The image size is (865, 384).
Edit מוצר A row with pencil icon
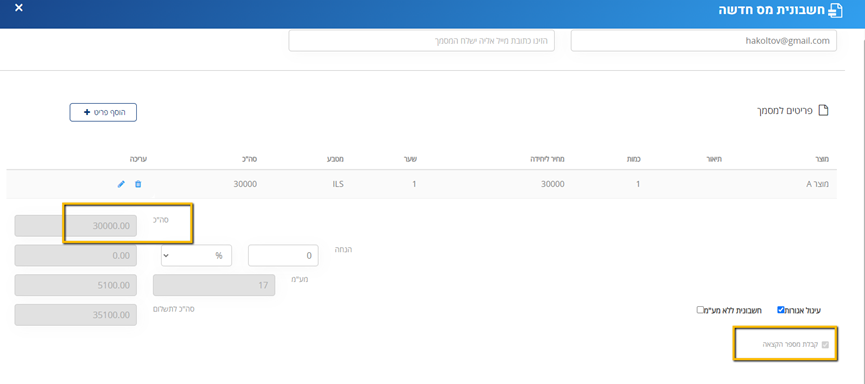coord(121,184)
